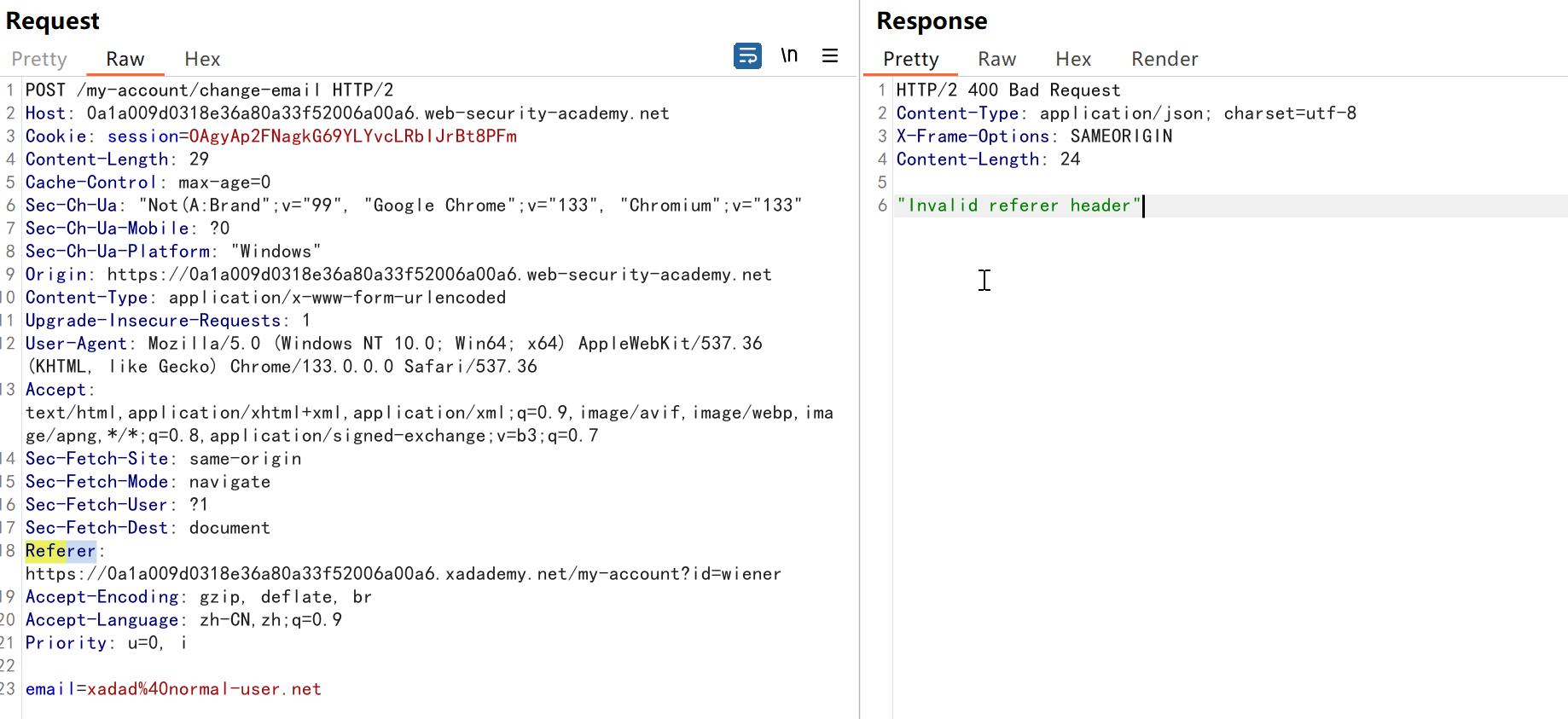Place cursor in the Host header line

pos(346,113)
